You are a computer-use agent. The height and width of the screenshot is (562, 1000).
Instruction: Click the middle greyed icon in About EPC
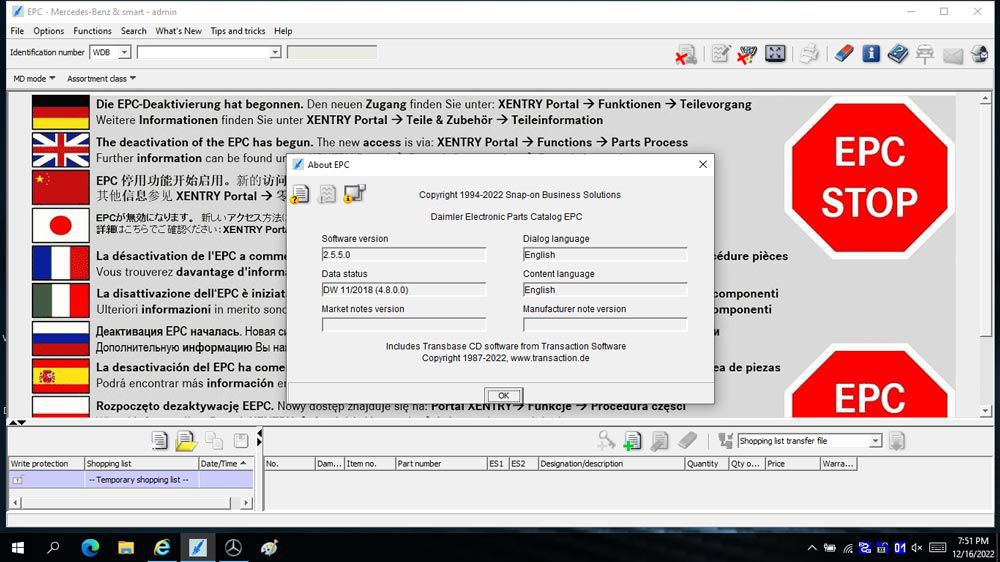[x=327, y=194]
